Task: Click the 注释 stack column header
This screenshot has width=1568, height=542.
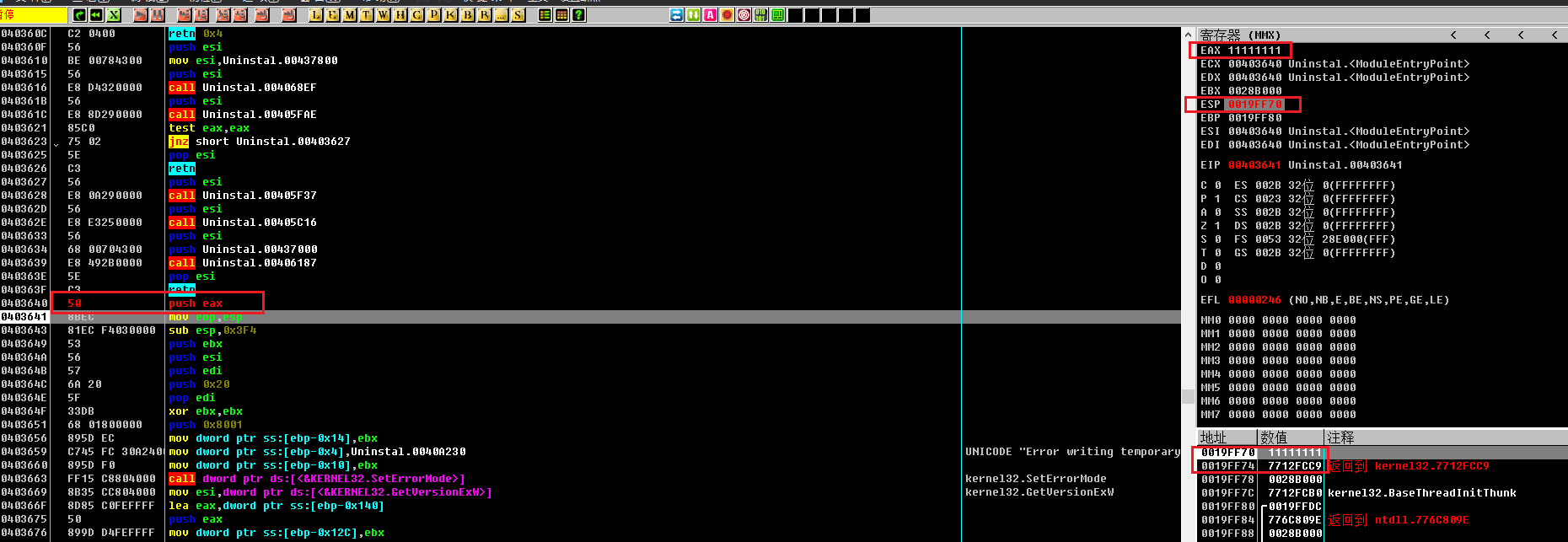Action: click(x=1446, y=437)
